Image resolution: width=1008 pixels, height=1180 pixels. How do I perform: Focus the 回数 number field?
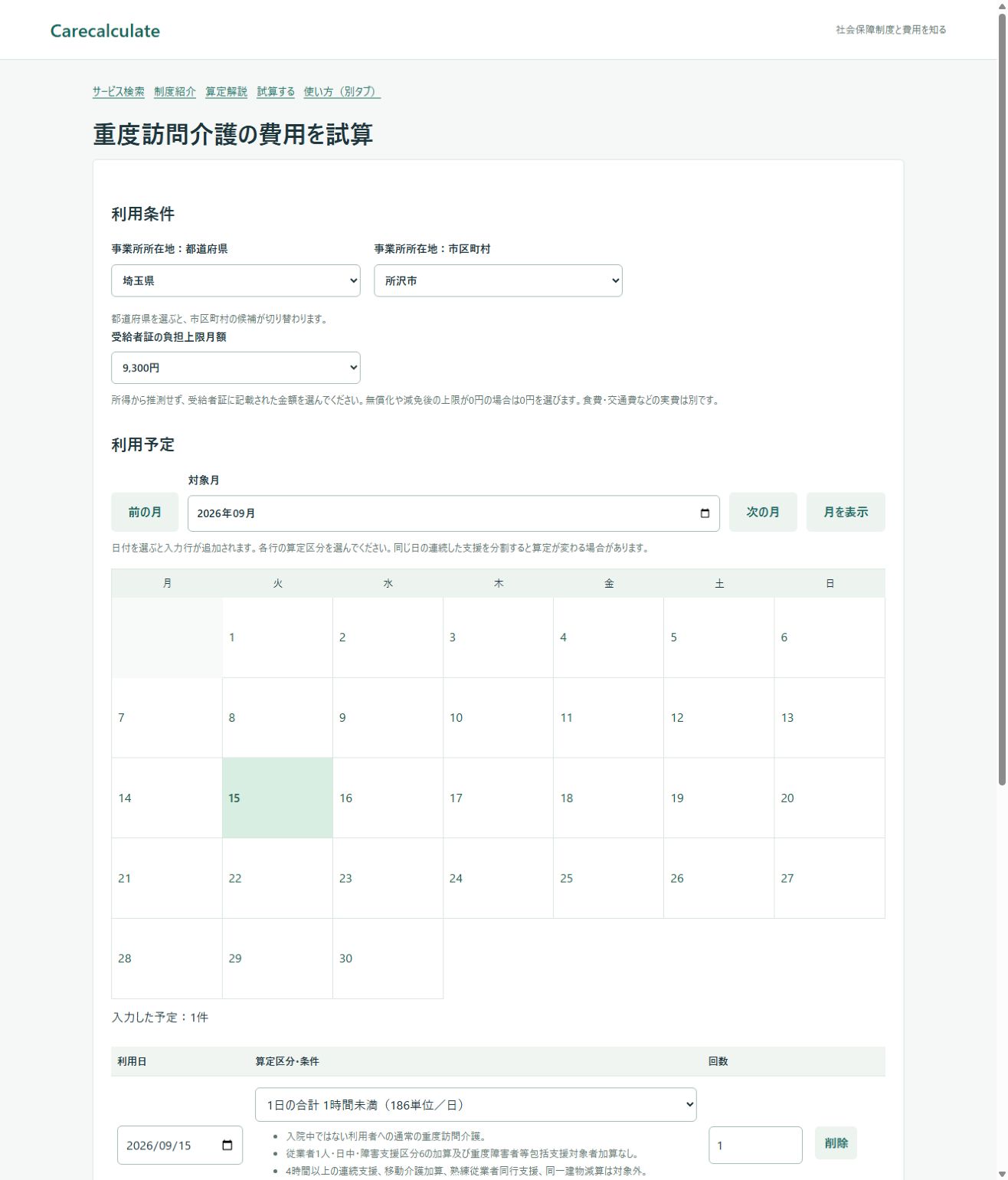pyautogui.click(x=755, y=1146)
